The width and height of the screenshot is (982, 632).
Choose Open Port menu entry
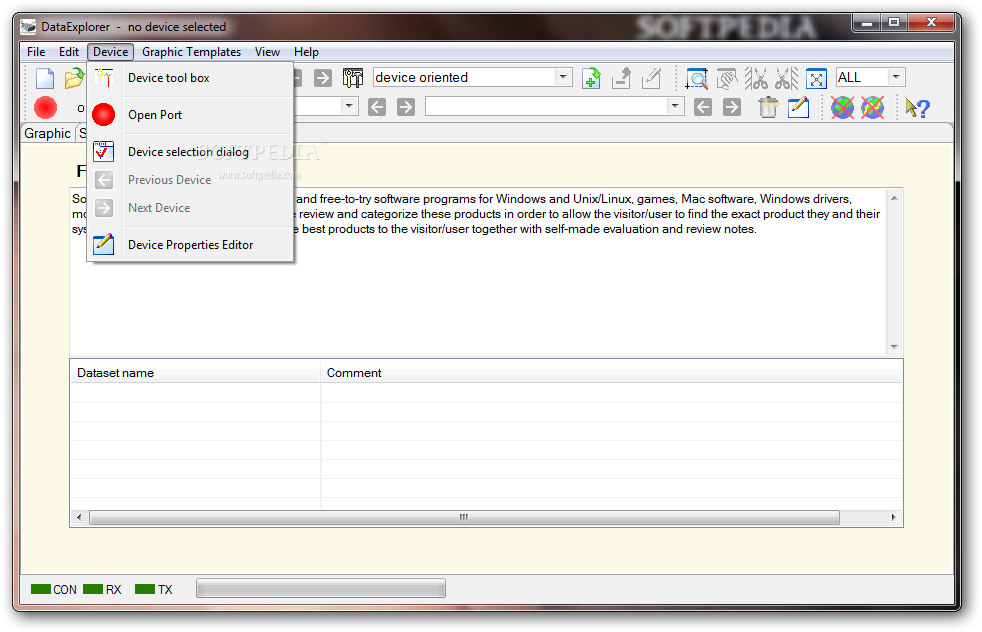[x=190, y=115]
